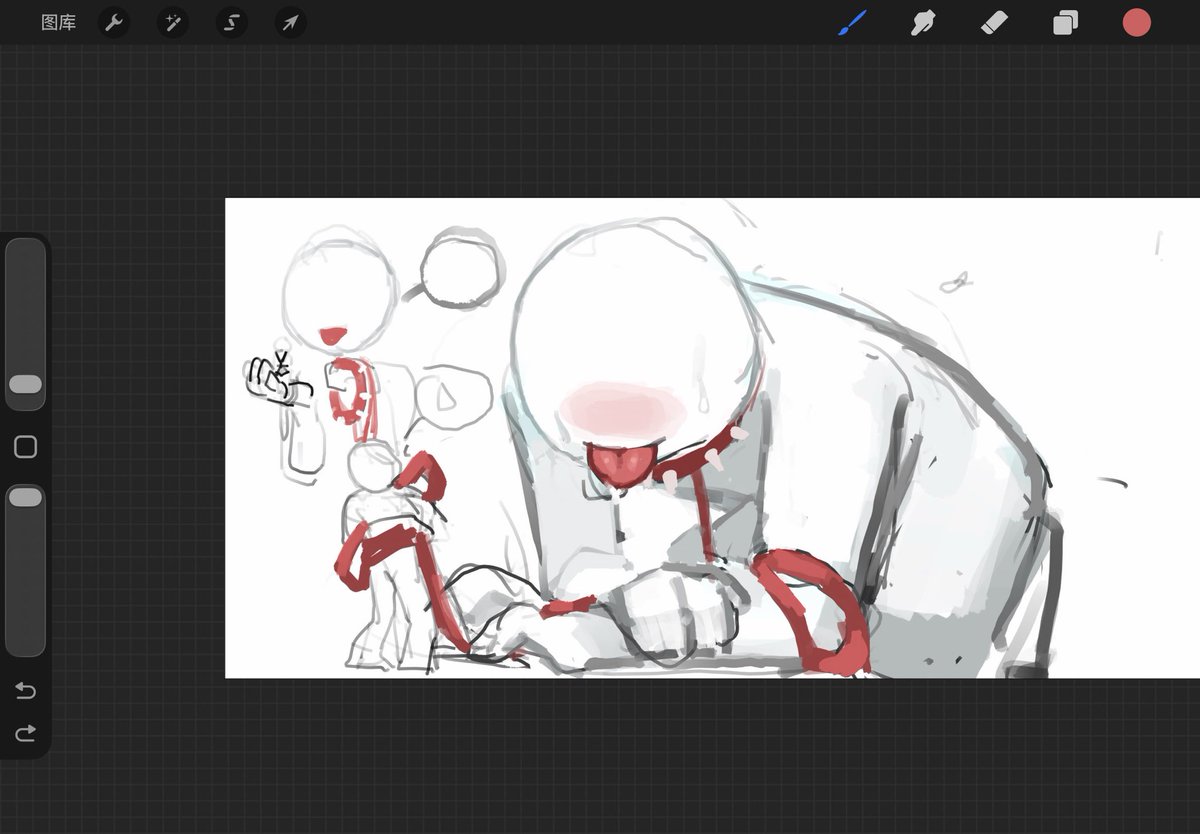Open the Layers panel

(x=1065, y=22)
